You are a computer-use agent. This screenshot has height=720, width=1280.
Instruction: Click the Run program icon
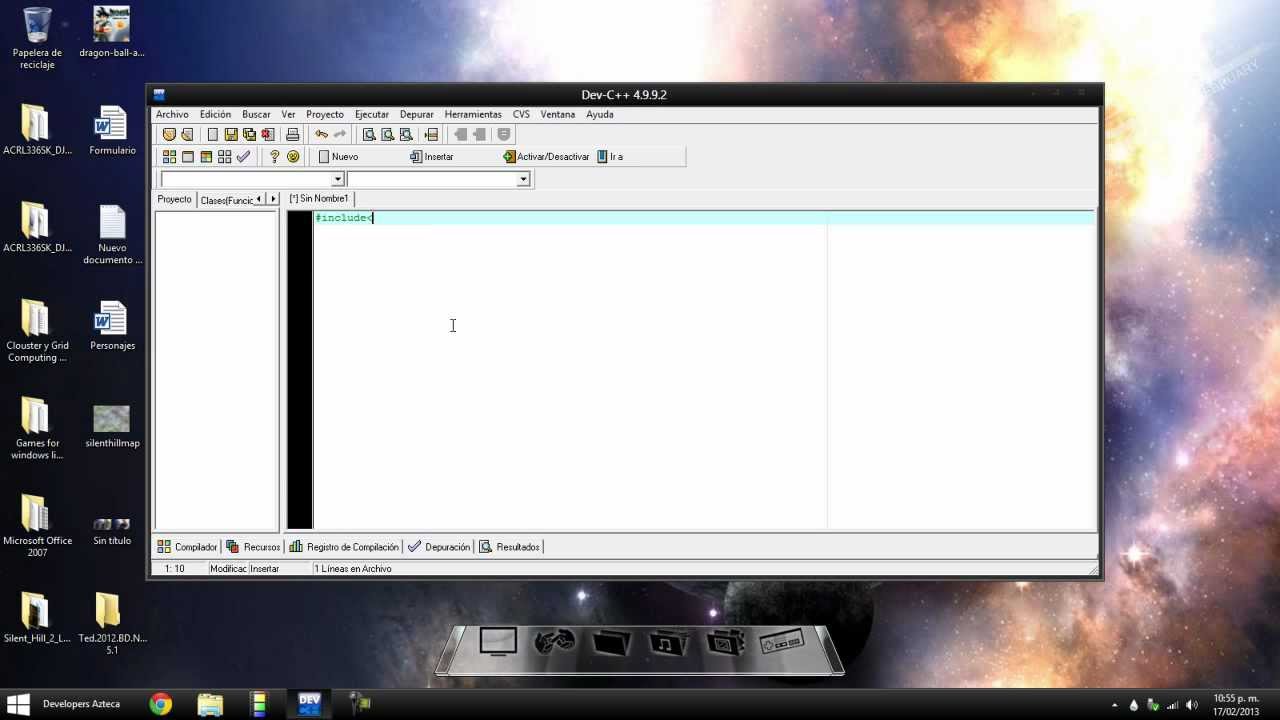pyautogui.click(x=187, y=157)
